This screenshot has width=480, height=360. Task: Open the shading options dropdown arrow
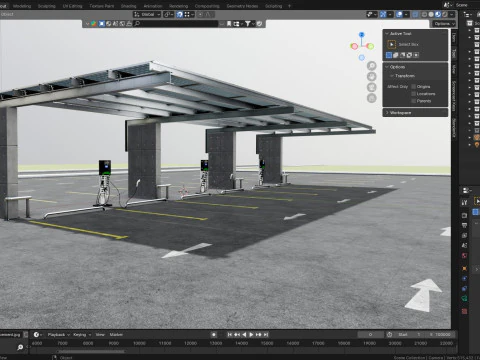click(452, 14)
